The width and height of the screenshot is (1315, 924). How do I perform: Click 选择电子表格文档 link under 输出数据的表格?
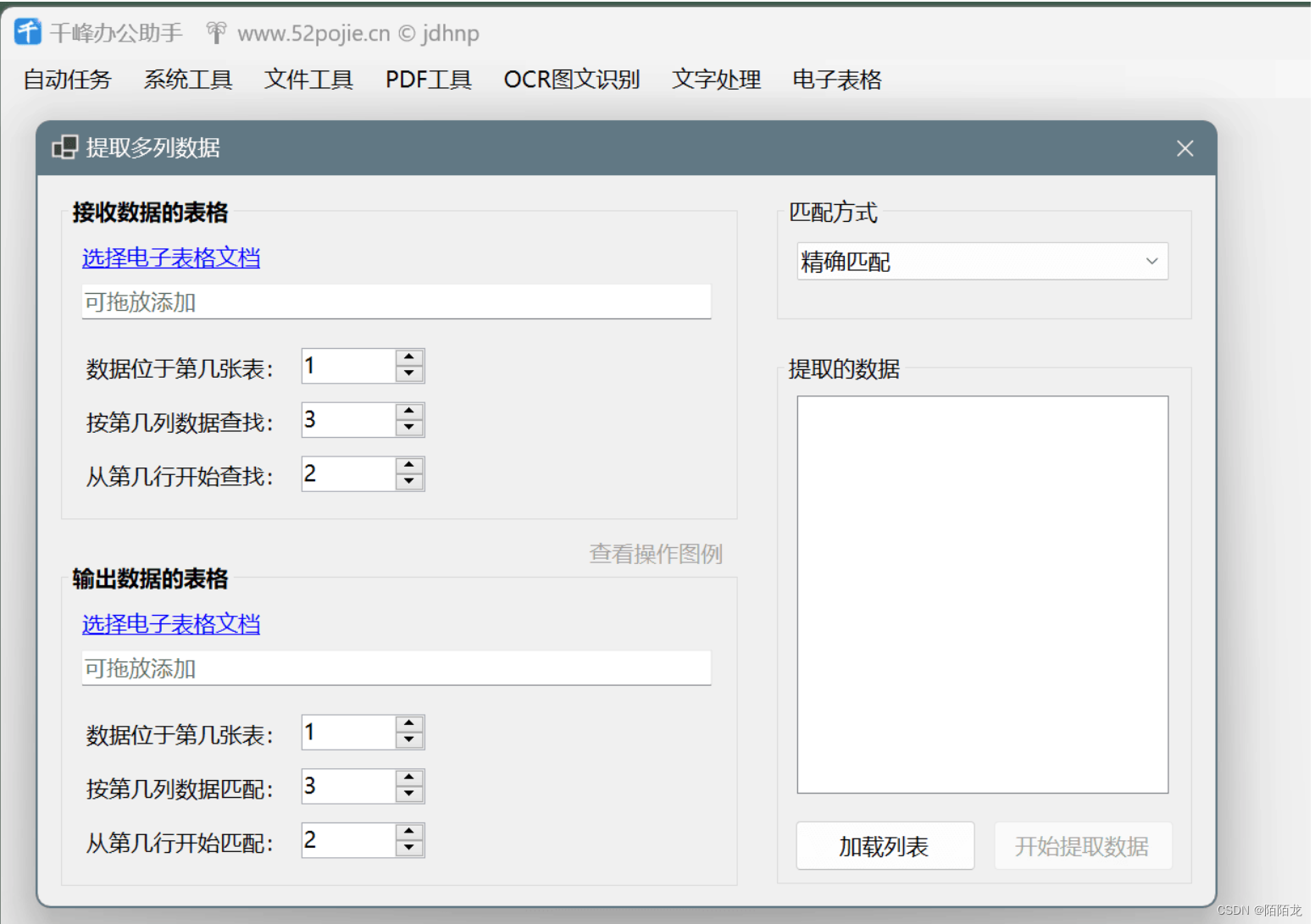click(170, 624)
